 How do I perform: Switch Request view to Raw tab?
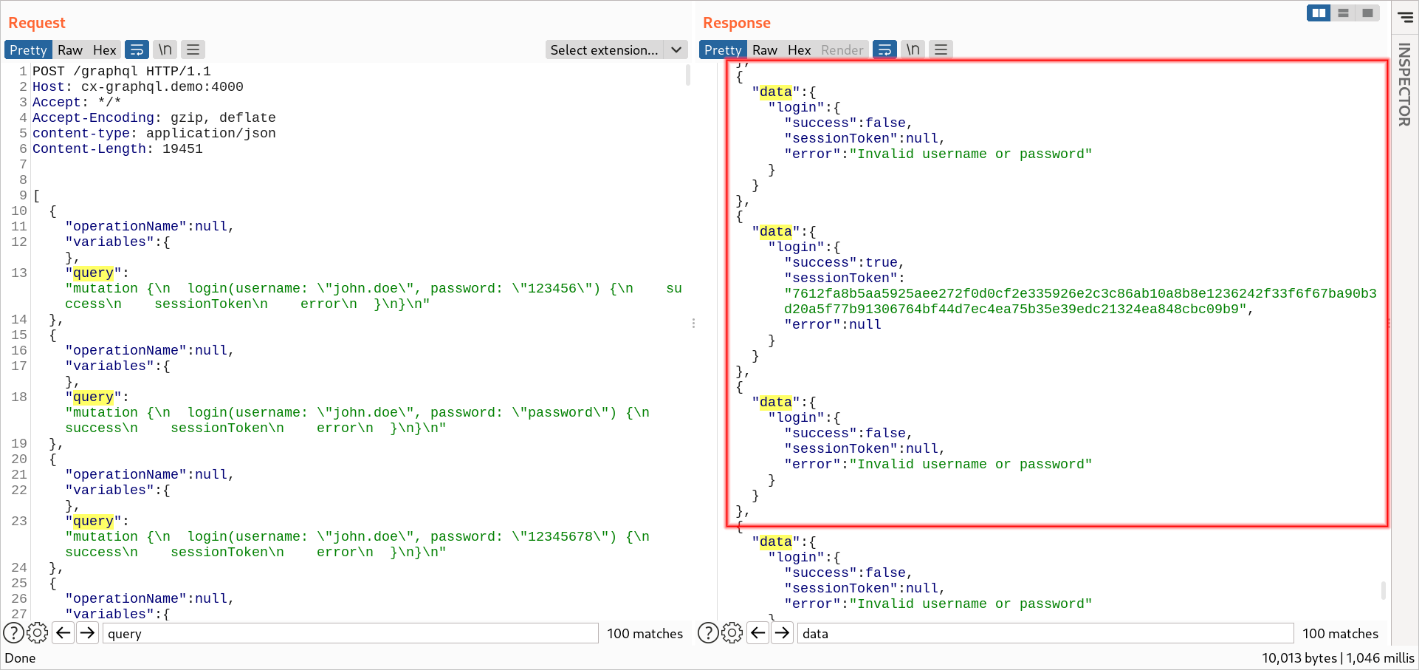click(x=70, y=50)
